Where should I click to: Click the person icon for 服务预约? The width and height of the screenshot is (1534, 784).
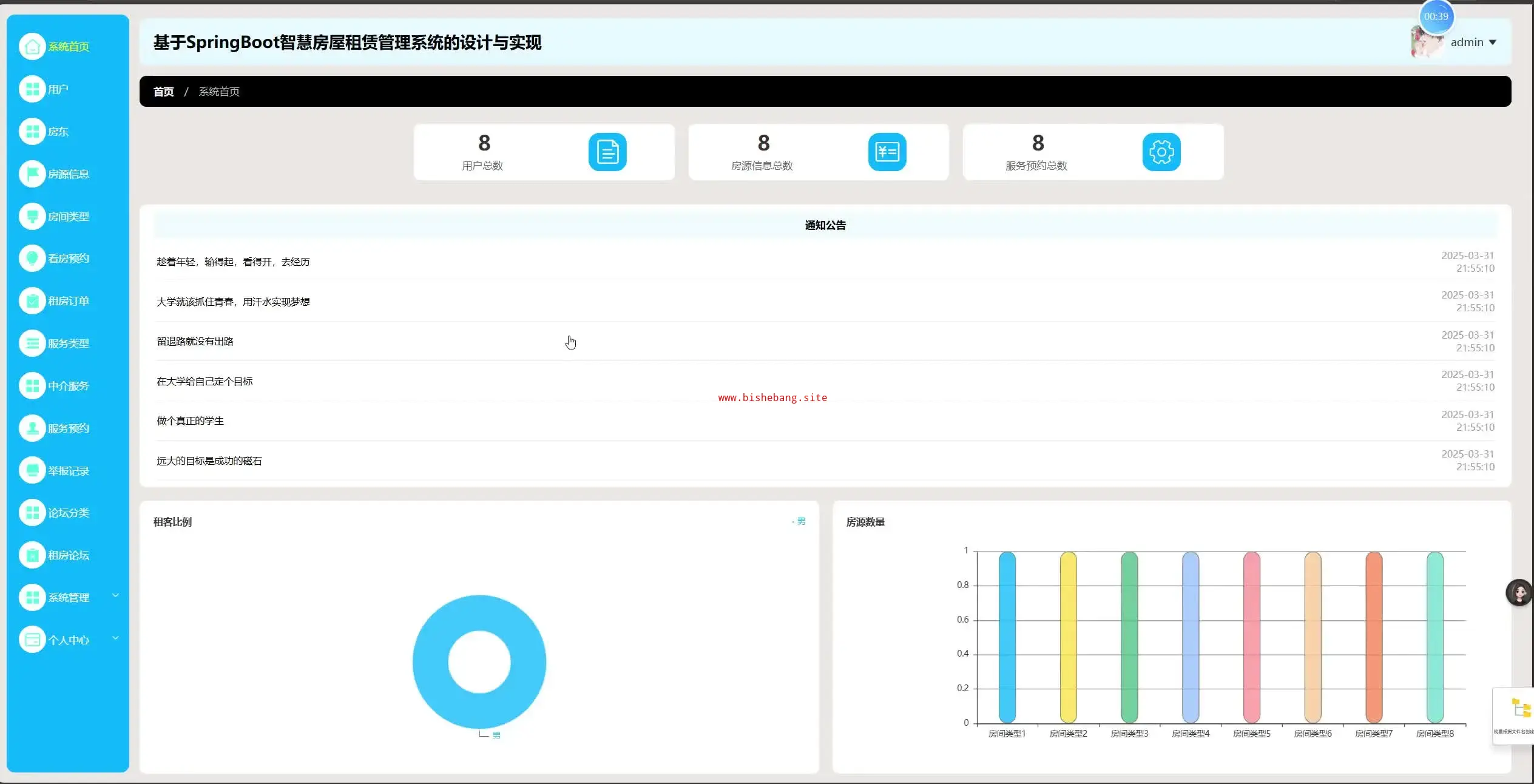click(32, 428)
